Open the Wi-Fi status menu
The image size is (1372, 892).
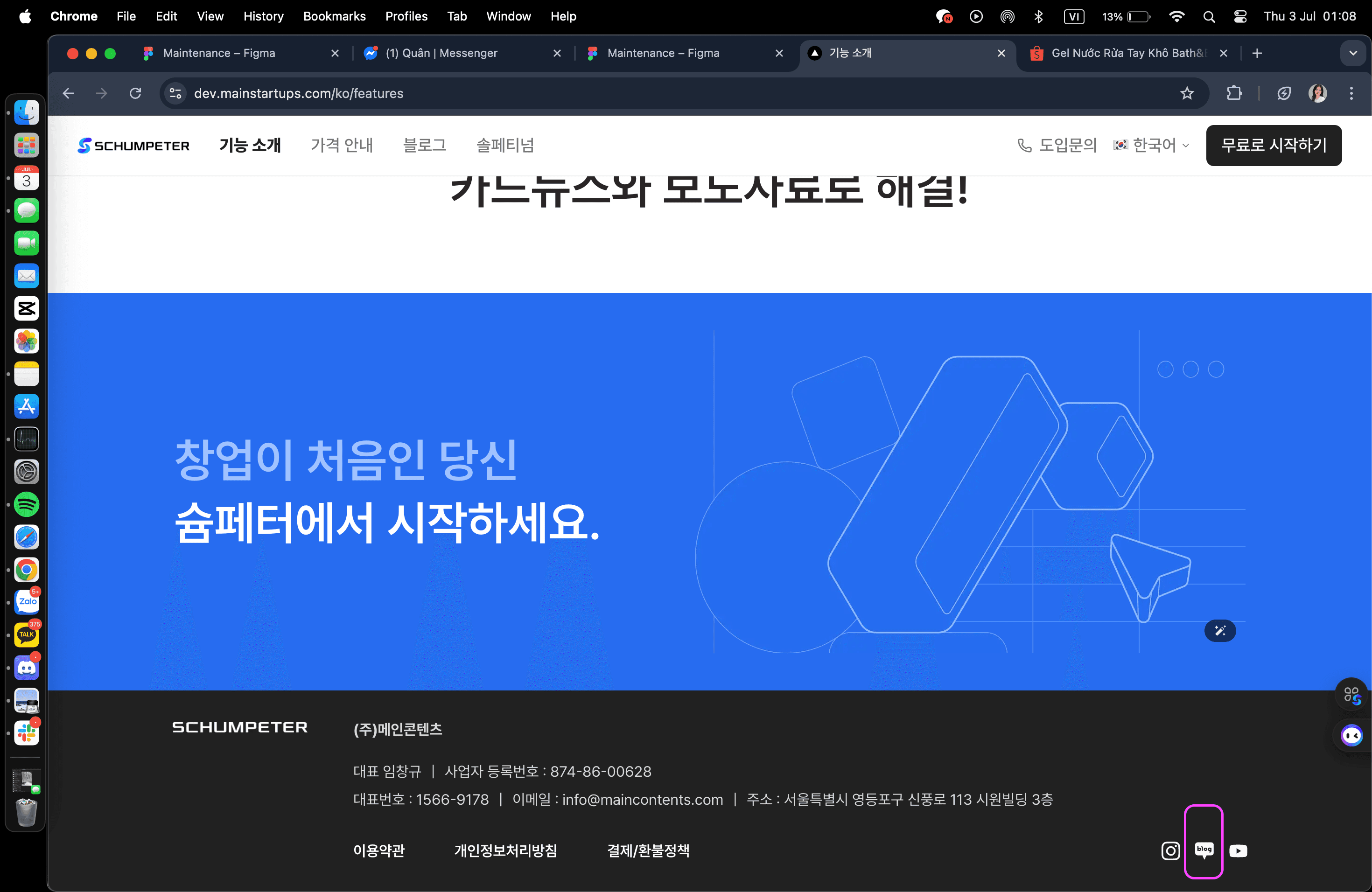pyautogui.click(x=1176, y=16)
